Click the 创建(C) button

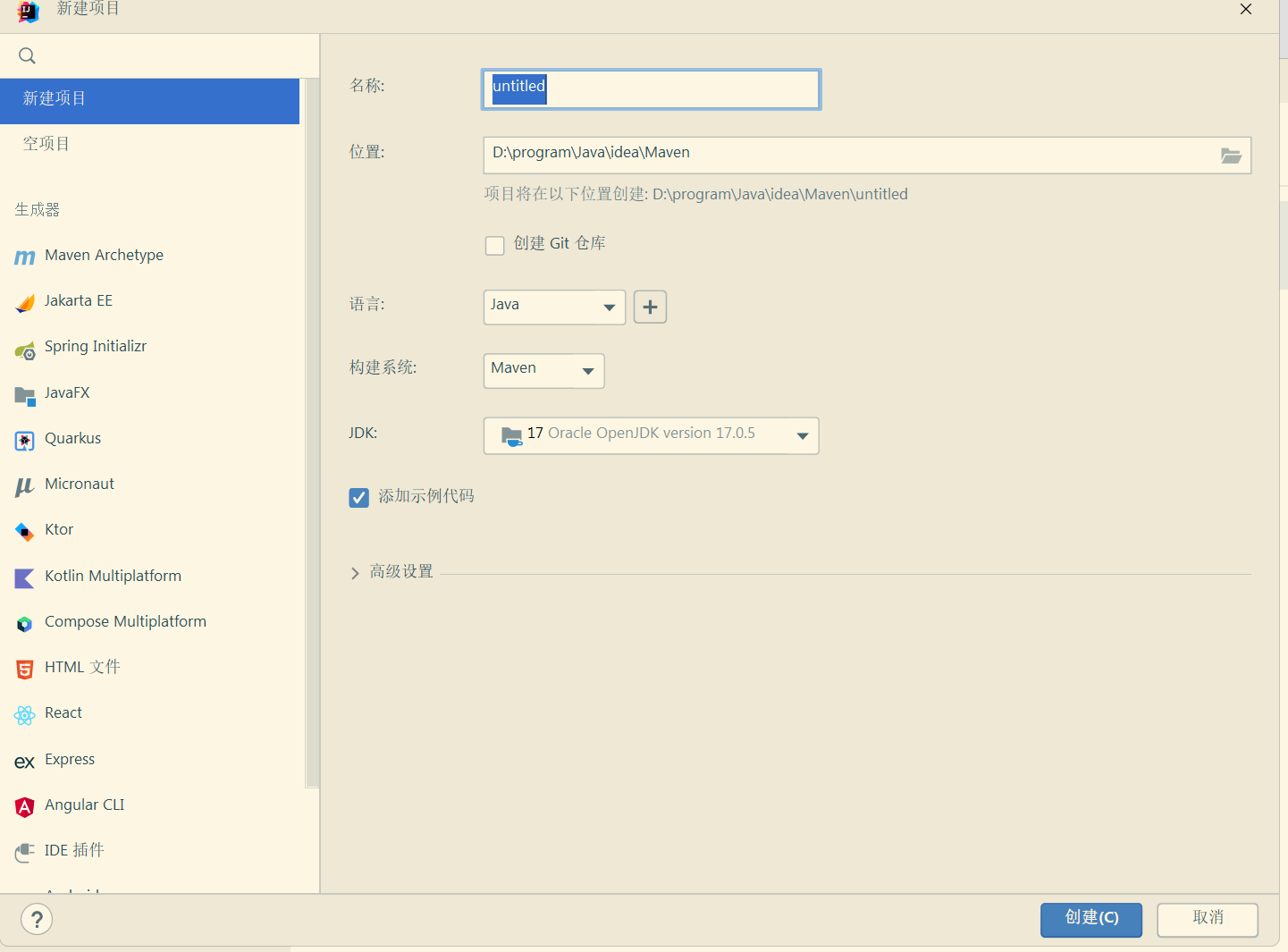1090,919
